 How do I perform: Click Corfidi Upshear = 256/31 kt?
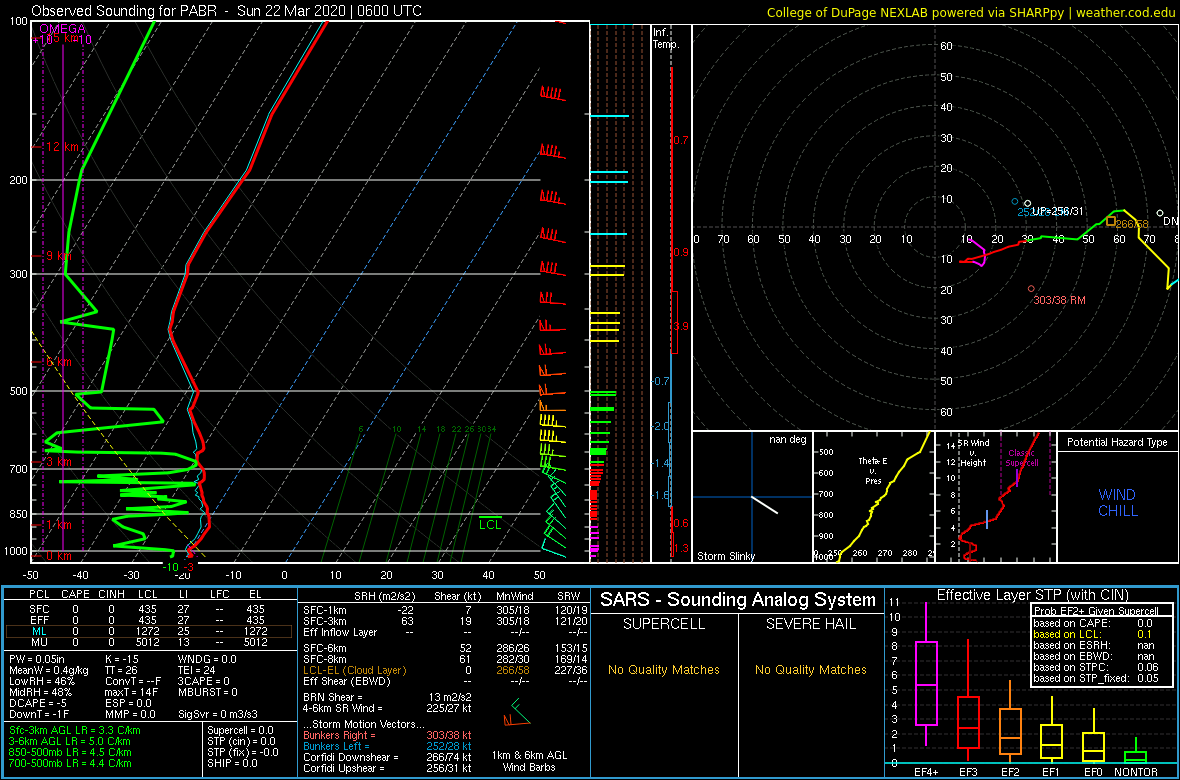pos(388,769)
